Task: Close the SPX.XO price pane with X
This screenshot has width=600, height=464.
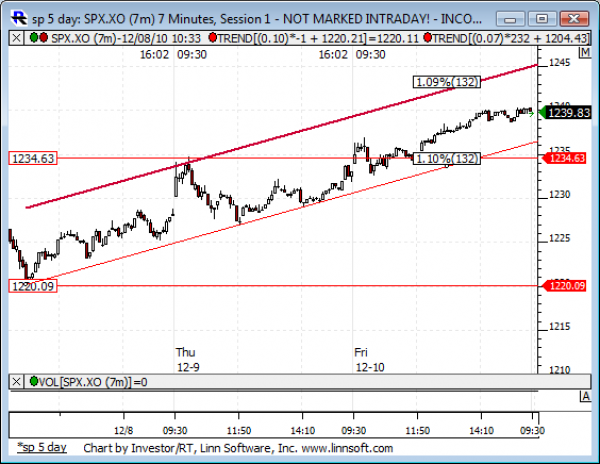Action: pyautogui.click(x=16, y=38)
